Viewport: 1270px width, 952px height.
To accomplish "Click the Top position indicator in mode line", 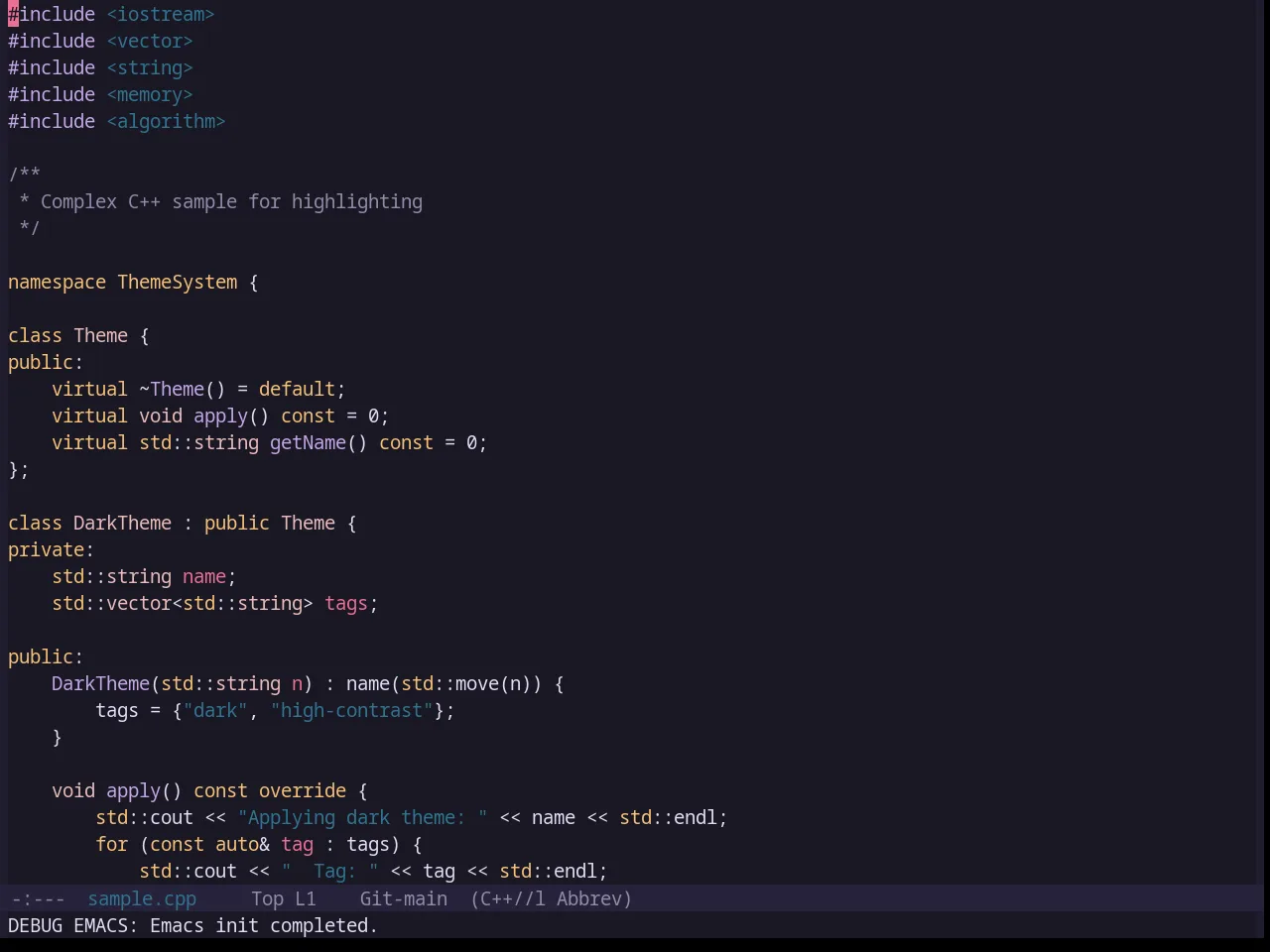I will click(x=267, y=898).
